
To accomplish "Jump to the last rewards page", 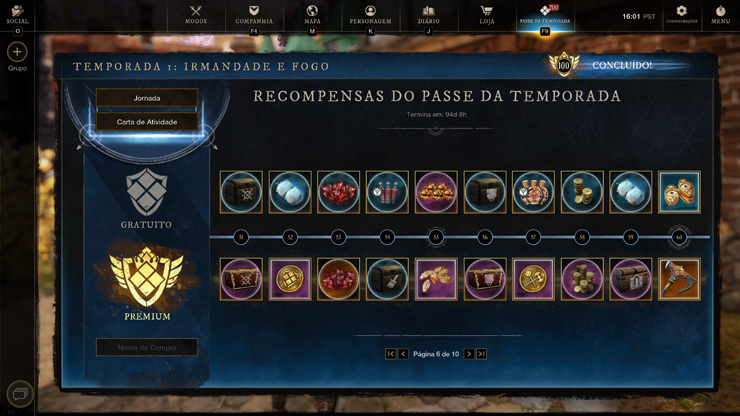I will [481, 354].
